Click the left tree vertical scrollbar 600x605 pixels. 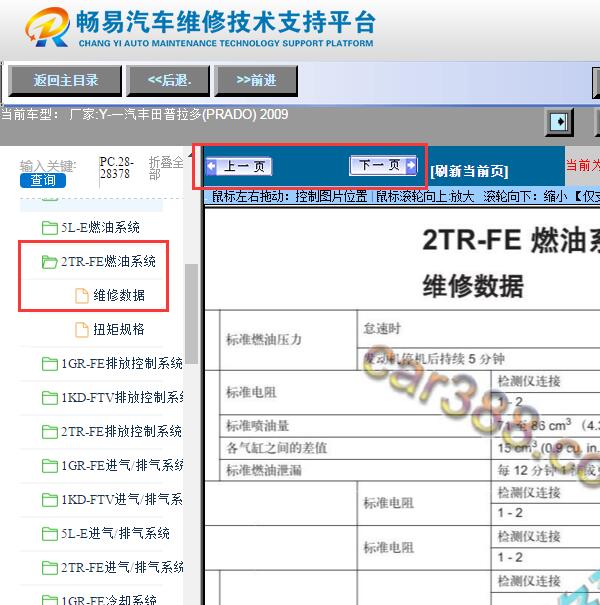(x=191, y=314)
